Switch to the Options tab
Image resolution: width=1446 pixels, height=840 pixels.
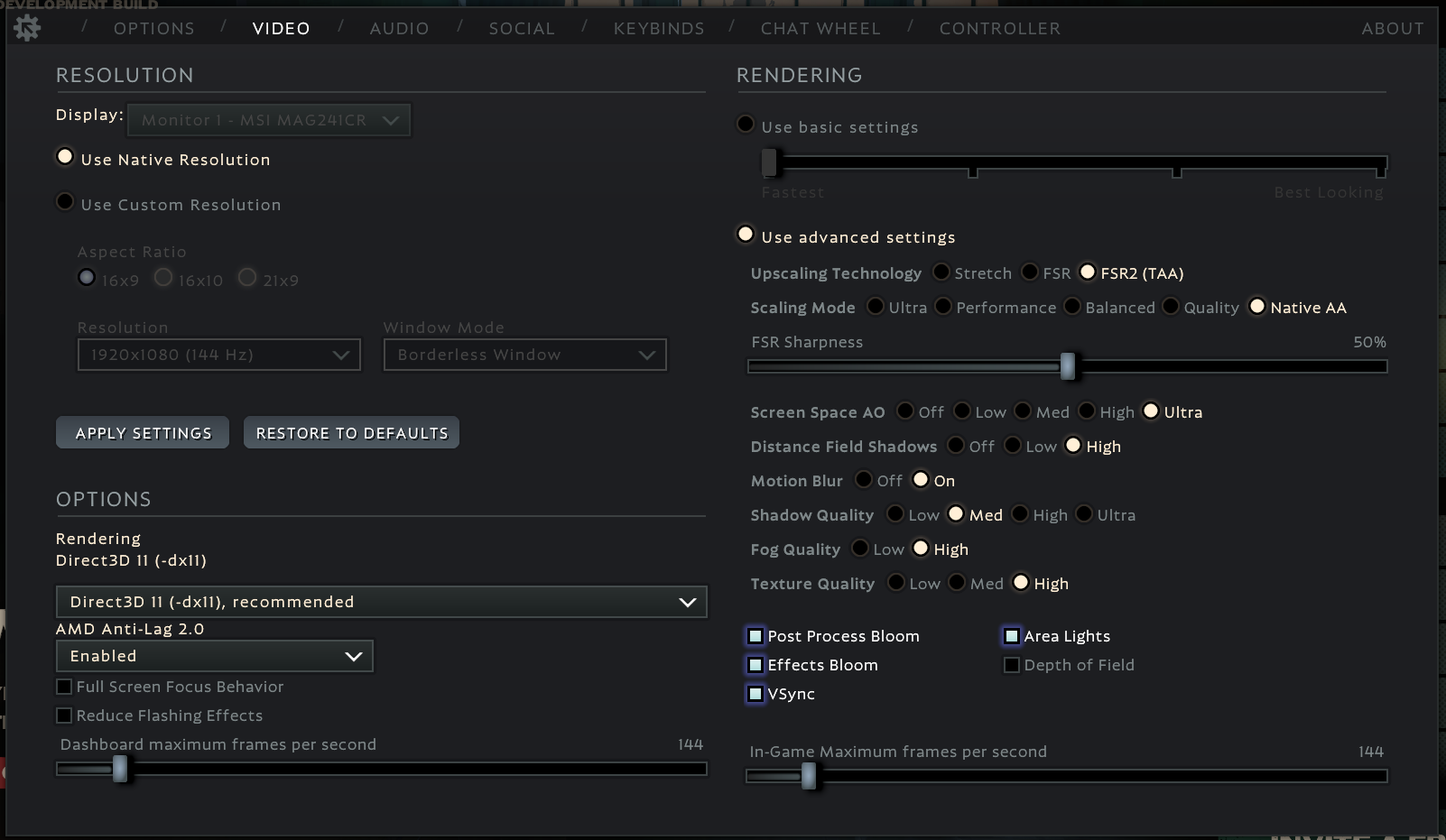[154, 29]
